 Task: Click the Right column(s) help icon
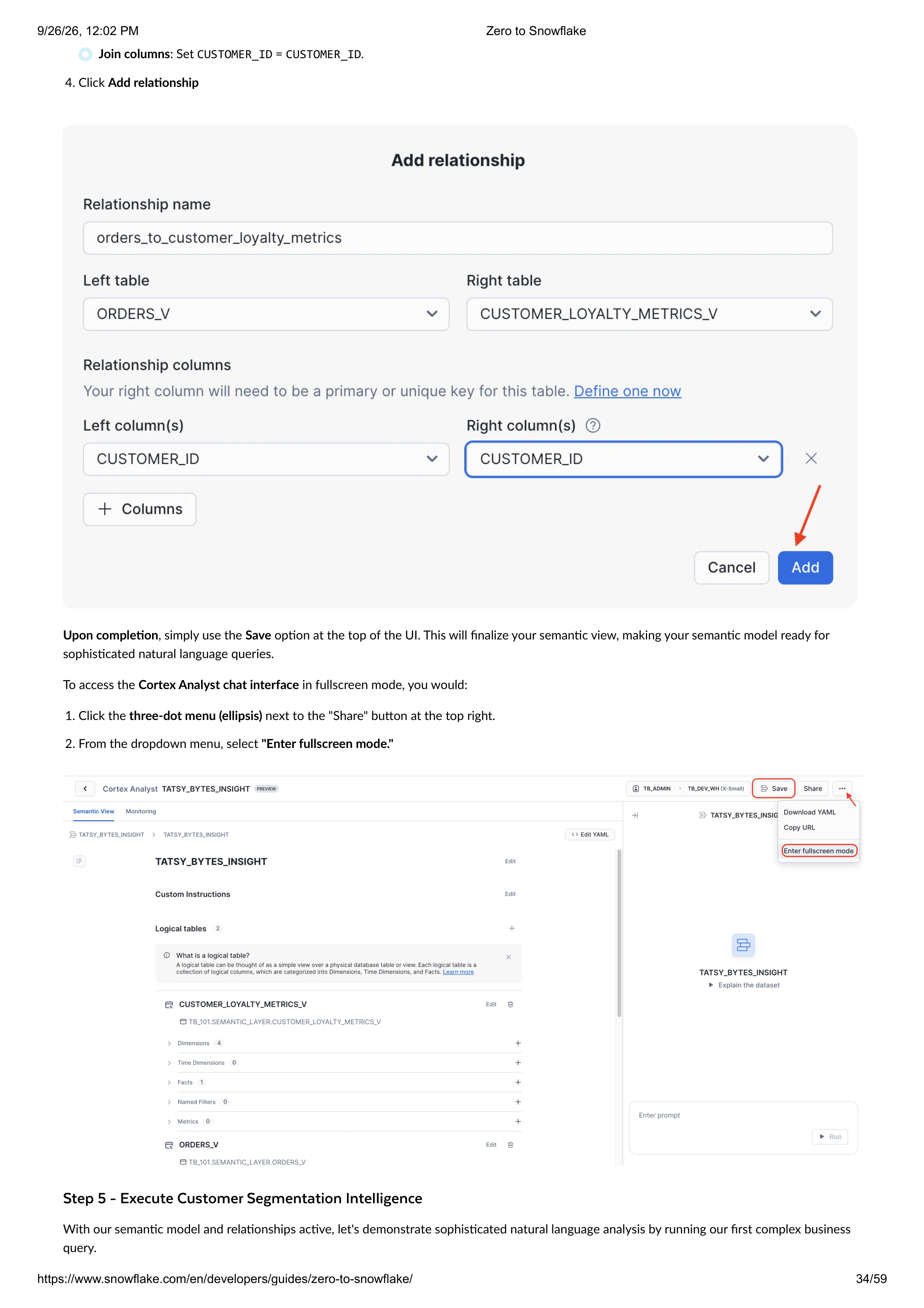pyautogui.click(x=593, y=425)
